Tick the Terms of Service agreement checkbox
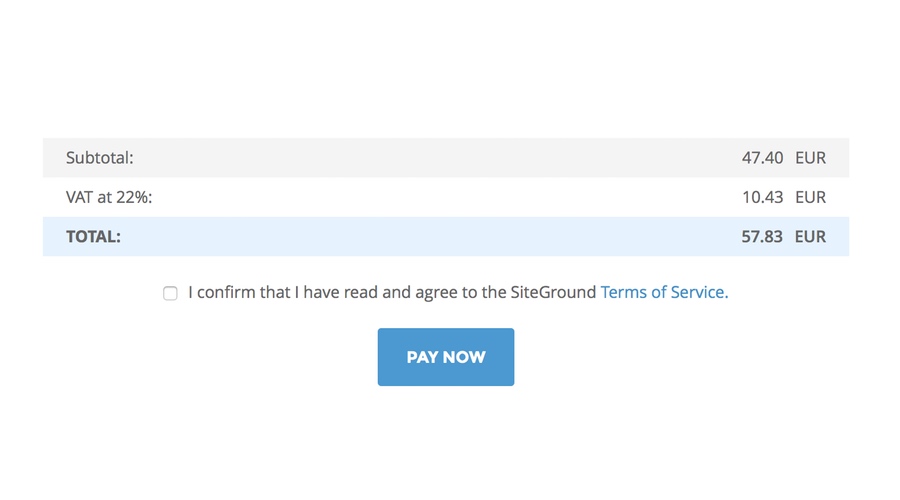 pyautogui.click(x=170, y=293)
